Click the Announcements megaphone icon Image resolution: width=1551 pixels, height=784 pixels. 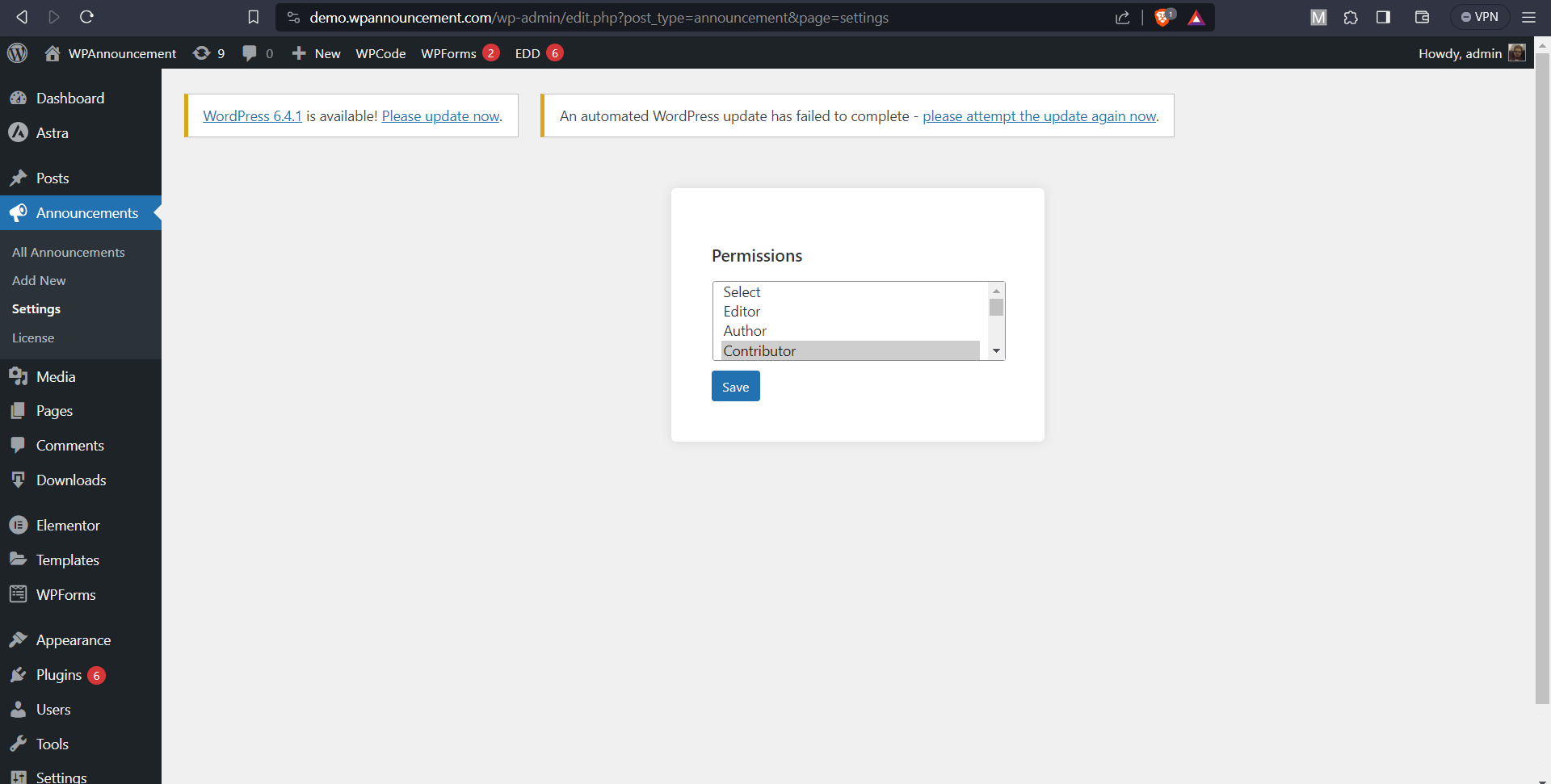point(18,213)
